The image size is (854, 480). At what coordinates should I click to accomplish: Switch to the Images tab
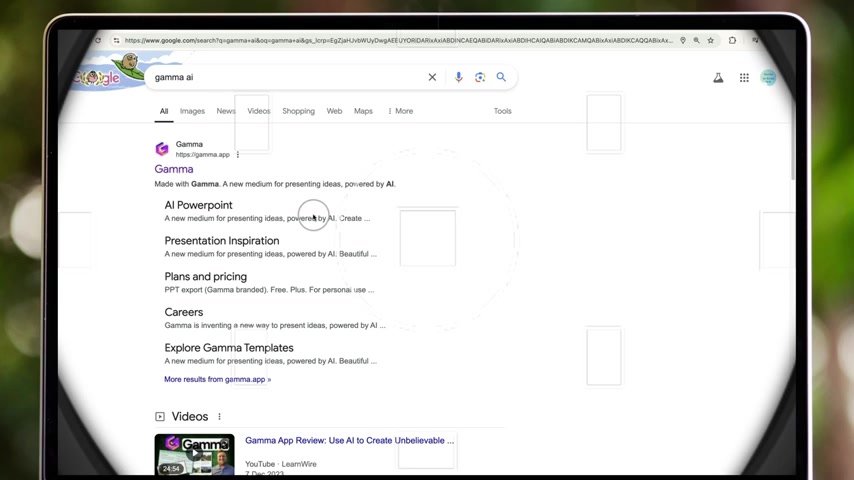point(192,111)
